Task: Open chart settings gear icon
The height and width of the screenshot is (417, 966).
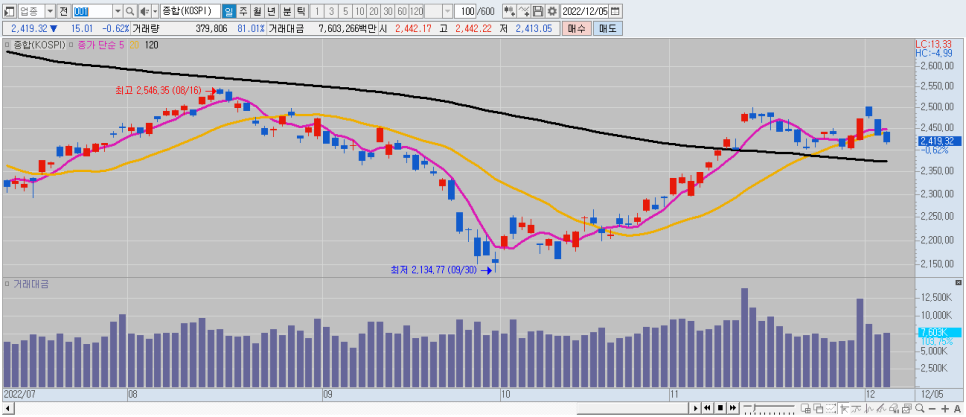Action: [x=552, y=11]
